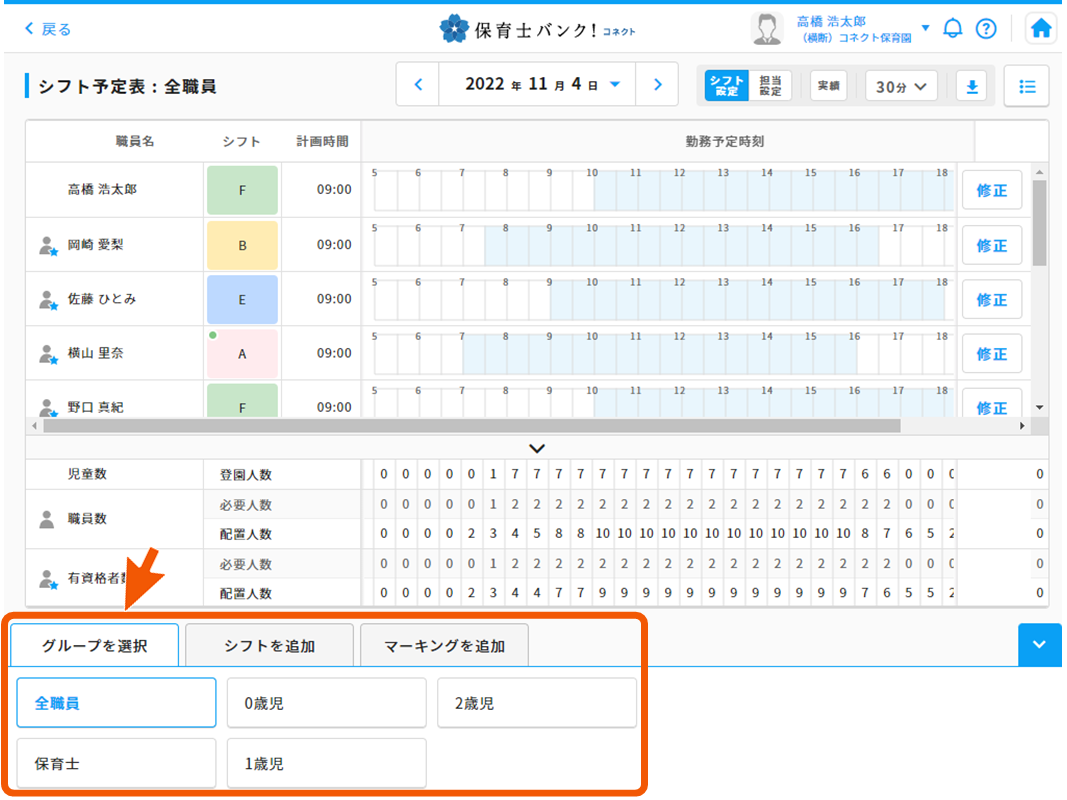This screenshot has height=800, width=1067.
Task: Open the help icon
Action: click(986, 28)
